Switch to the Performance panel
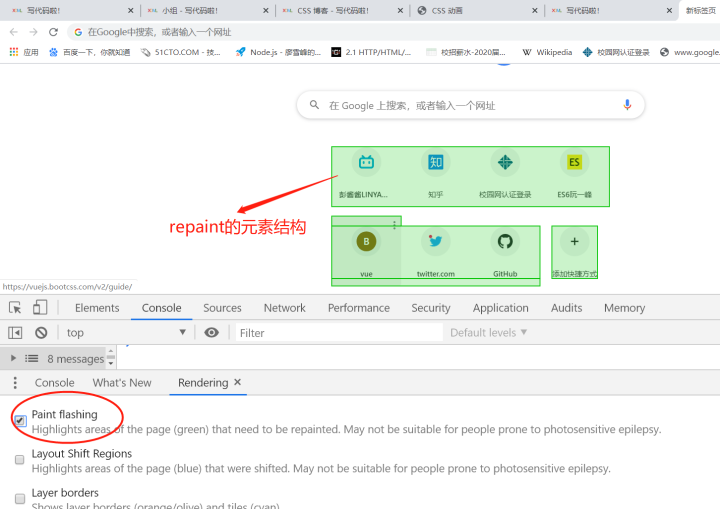 (359, 308)
